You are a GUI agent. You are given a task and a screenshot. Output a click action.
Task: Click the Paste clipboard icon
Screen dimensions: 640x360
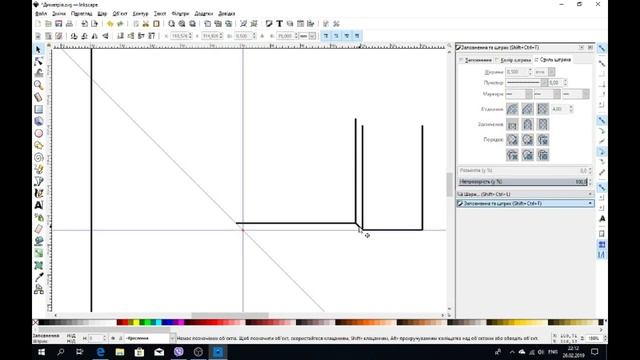tap(156, 24)
